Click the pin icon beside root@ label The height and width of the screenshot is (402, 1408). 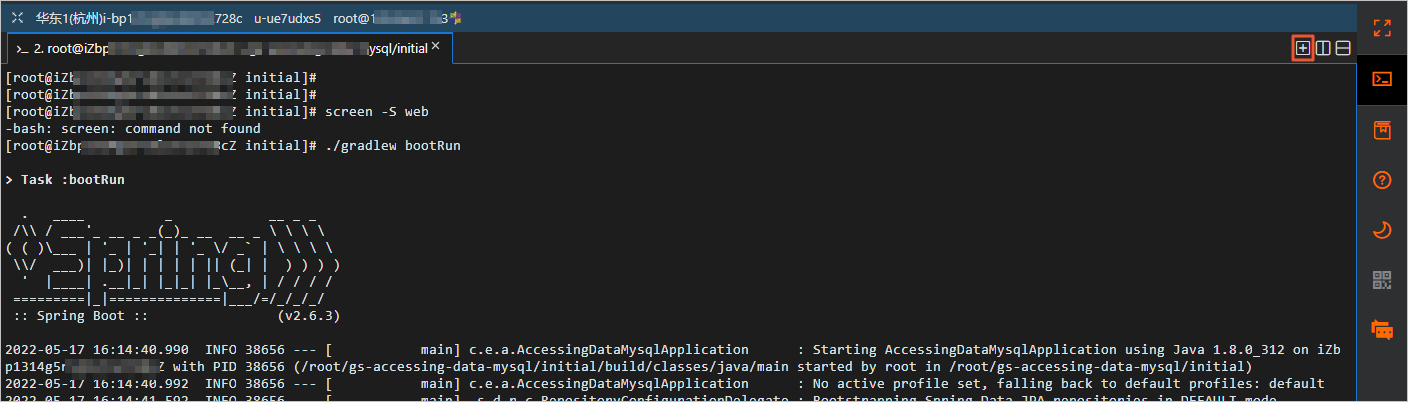coord(456,17)
